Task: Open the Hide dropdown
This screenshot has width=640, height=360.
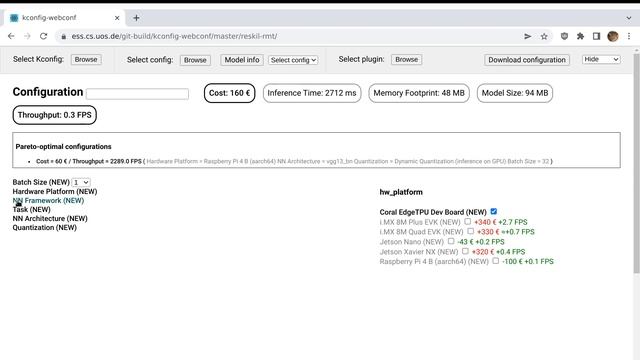Action: (601, 60)
